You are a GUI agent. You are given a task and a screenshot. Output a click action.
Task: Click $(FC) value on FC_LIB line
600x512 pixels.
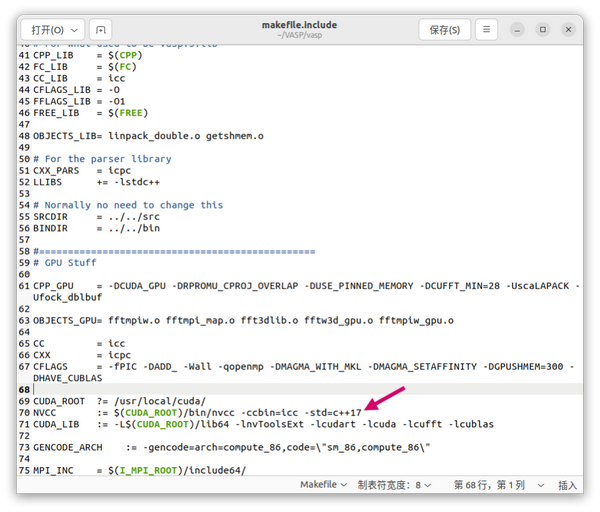click(122, 67)
